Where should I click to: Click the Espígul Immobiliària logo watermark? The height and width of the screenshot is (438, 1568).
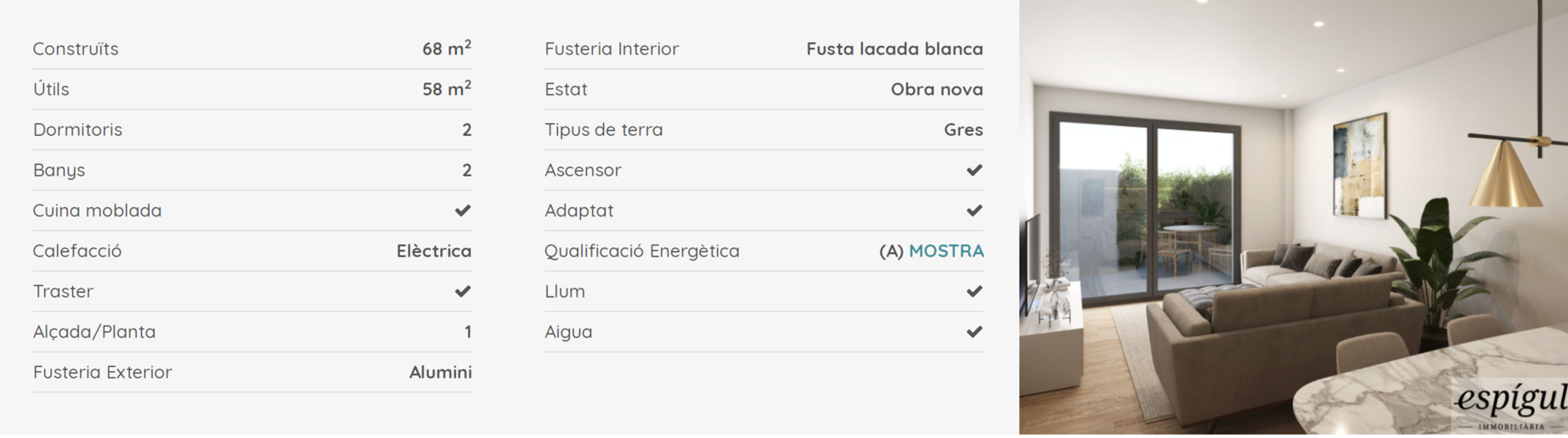(1511, 403)
